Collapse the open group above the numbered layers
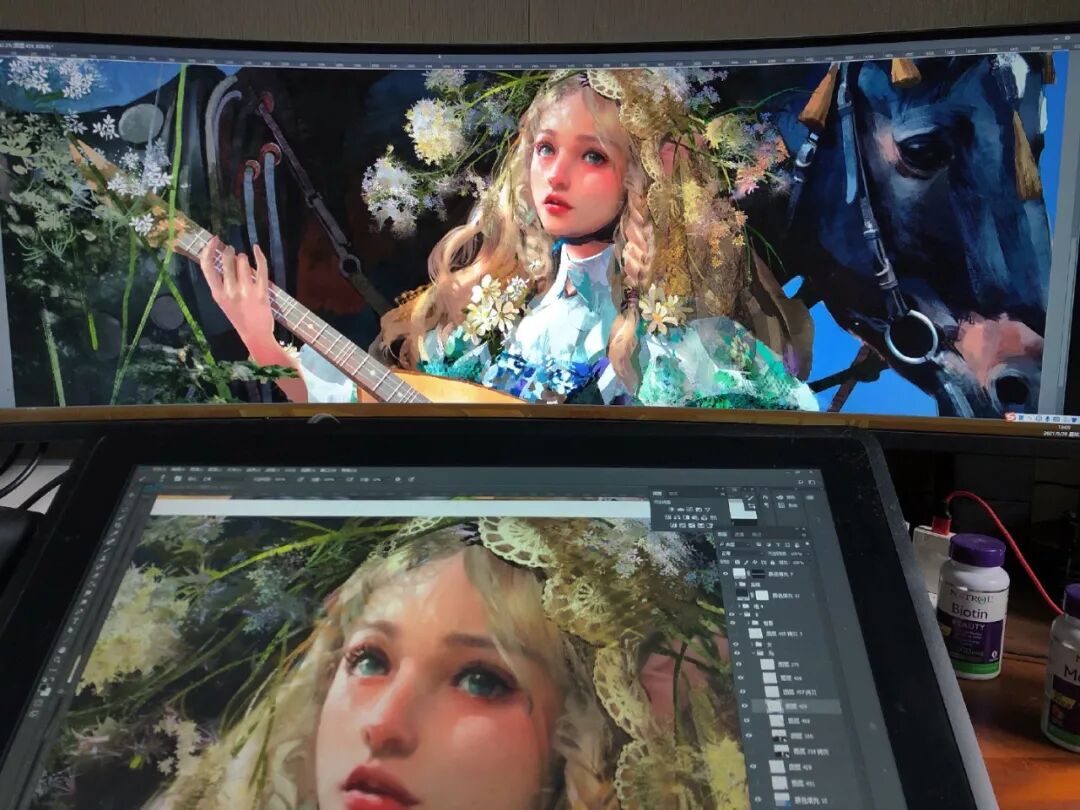Image resolution: width=1080 pixels, height=810 pixels. pyautogui.click(x=754, y=653)
